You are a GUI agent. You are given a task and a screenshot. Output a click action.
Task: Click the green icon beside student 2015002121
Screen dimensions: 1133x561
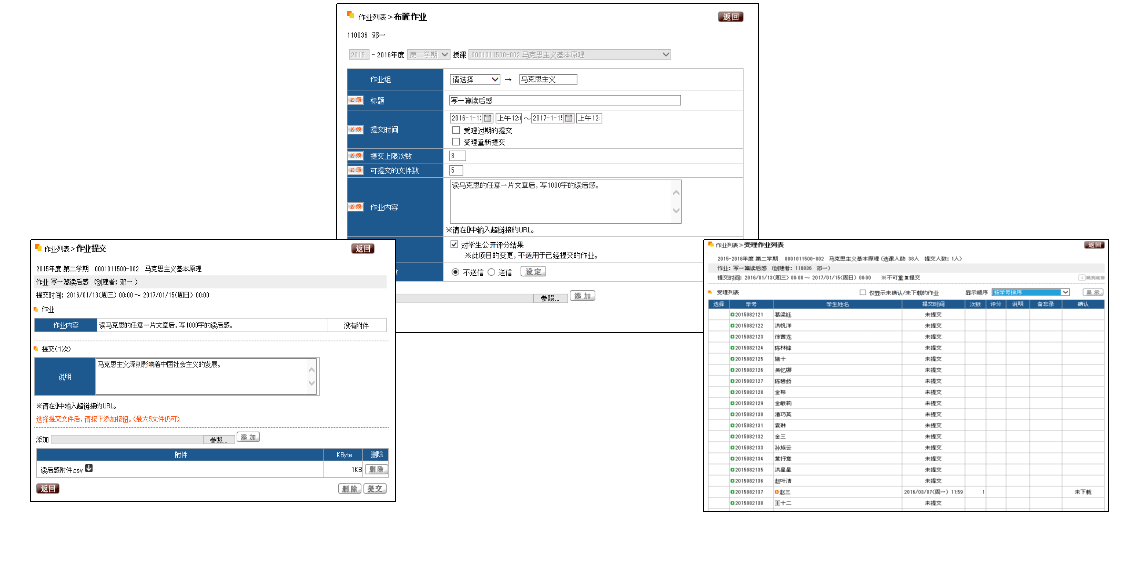[732, 314]
